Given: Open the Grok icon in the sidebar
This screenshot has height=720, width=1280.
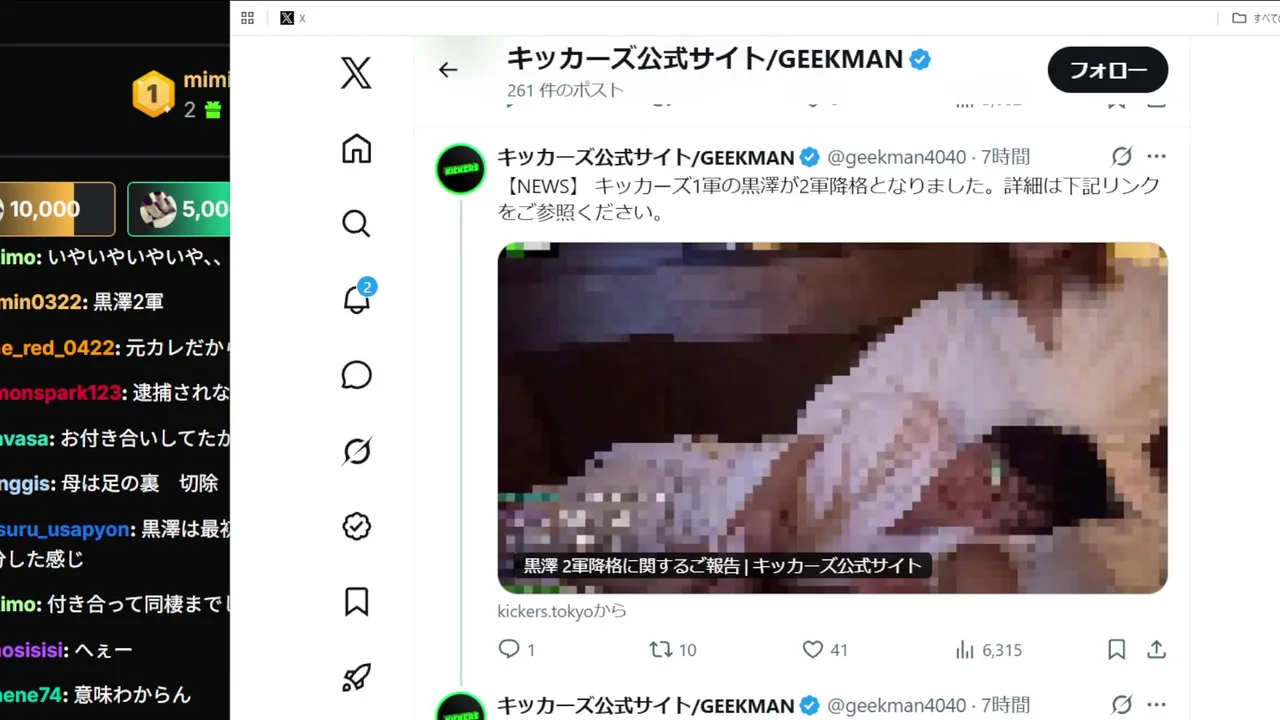Looking at the screenshot, I should click(356, 451).
